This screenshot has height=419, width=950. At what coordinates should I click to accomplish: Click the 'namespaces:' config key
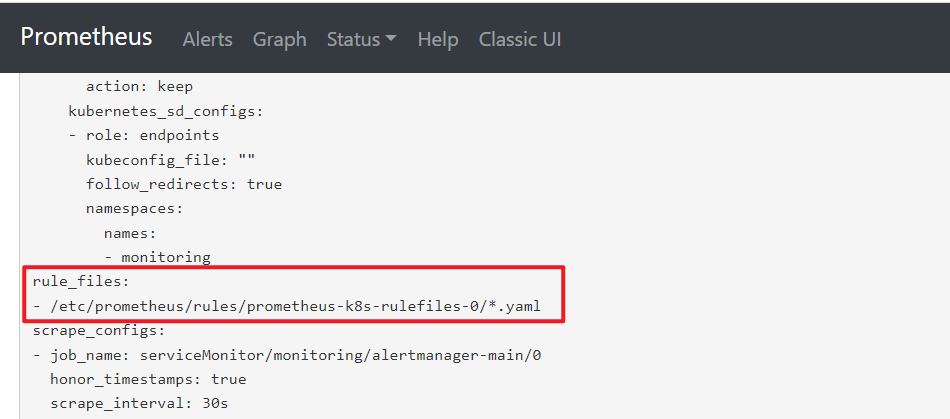pos(134,208)
